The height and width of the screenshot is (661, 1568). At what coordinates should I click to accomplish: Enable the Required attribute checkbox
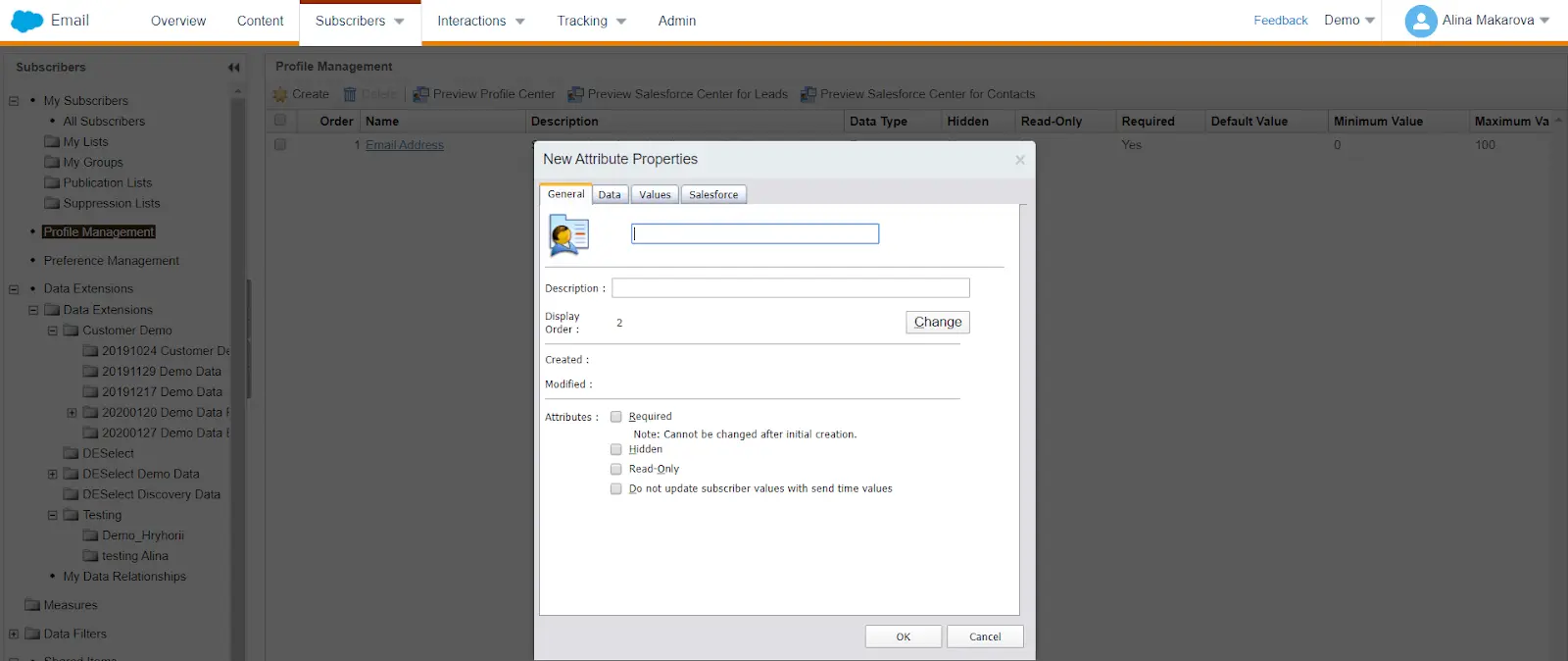[616, 417]
